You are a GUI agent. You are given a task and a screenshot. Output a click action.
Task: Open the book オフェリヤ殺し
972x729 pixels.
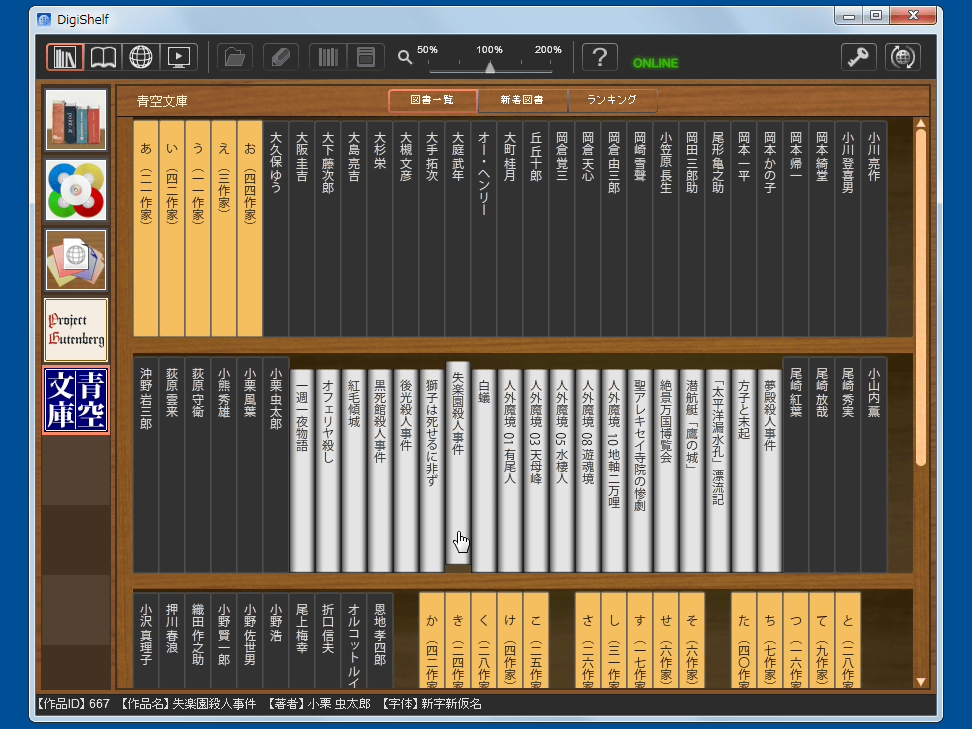(329, 471)
